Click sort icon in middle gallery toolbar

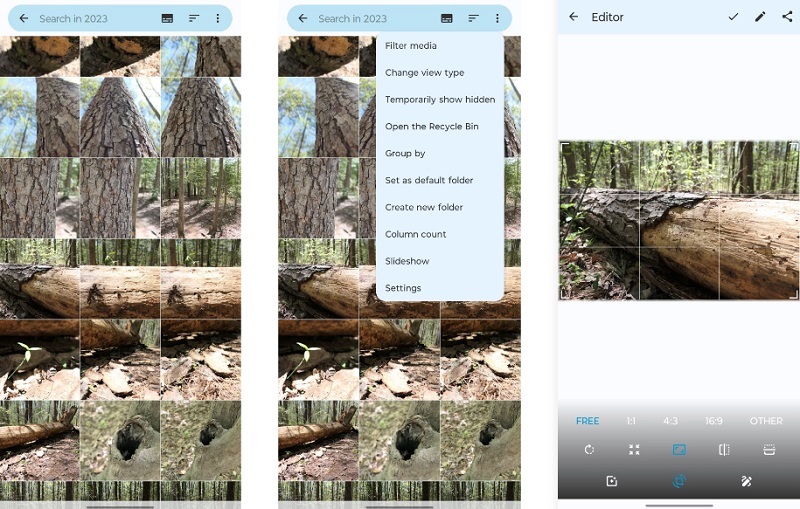(x=473, y=18)
